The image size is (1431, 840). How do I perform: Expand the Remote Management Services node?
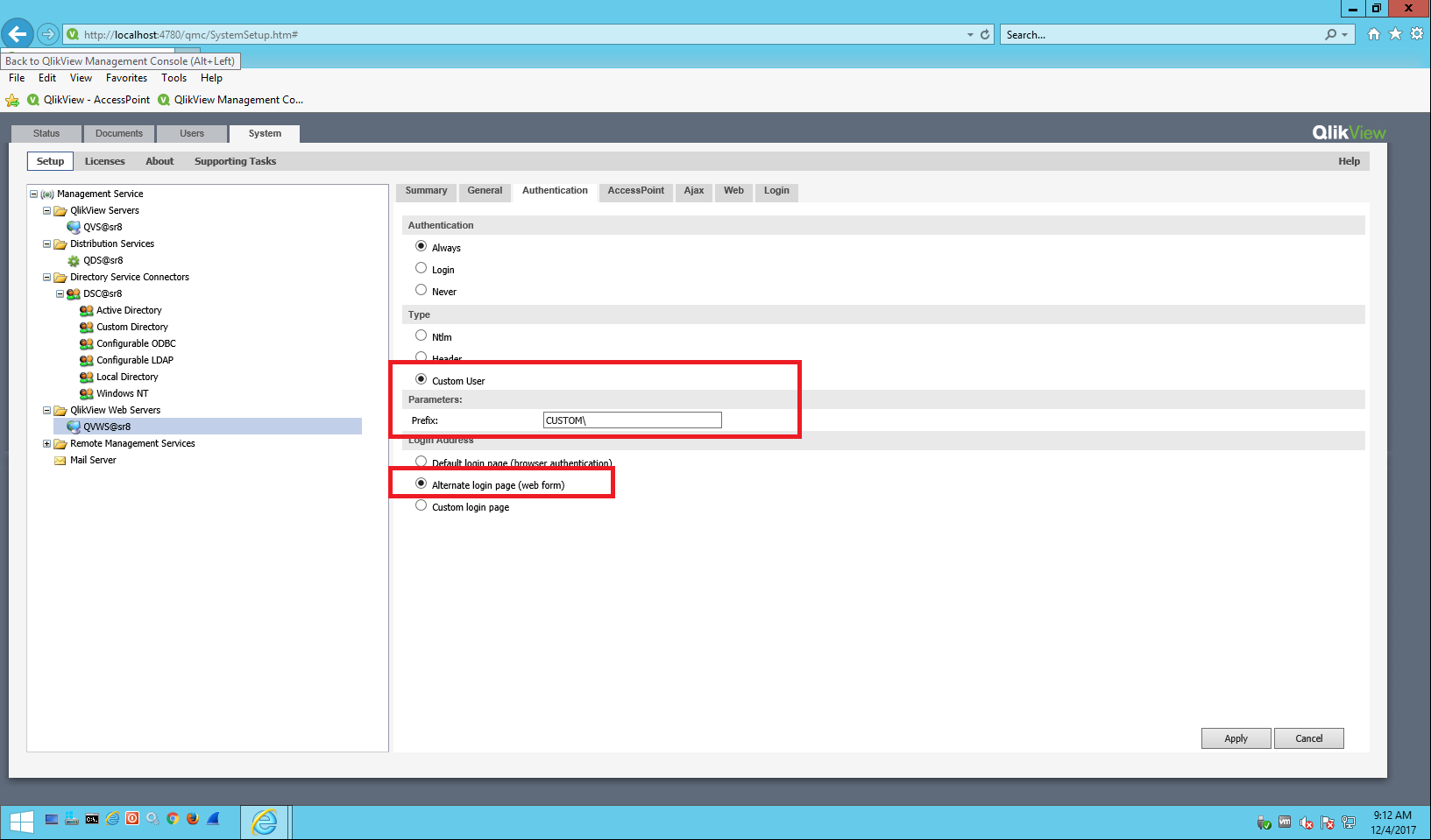point(47,443)
